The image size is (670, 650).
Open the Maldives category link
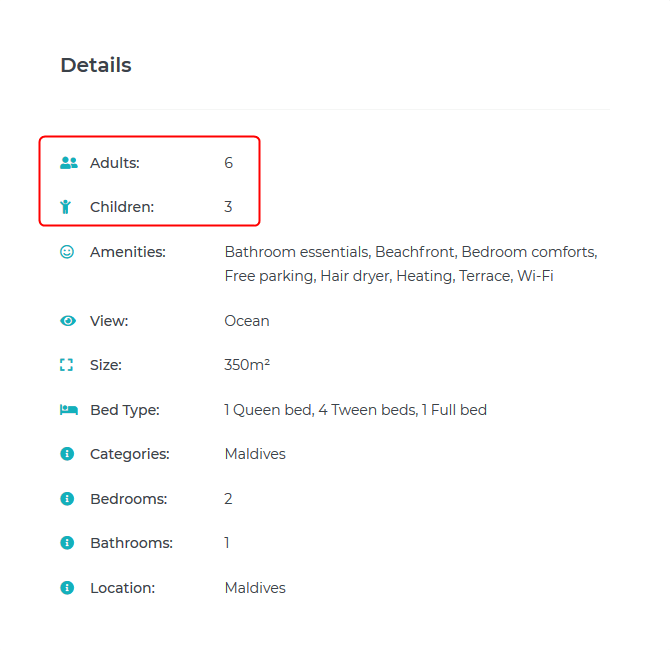tap(255, 454)
